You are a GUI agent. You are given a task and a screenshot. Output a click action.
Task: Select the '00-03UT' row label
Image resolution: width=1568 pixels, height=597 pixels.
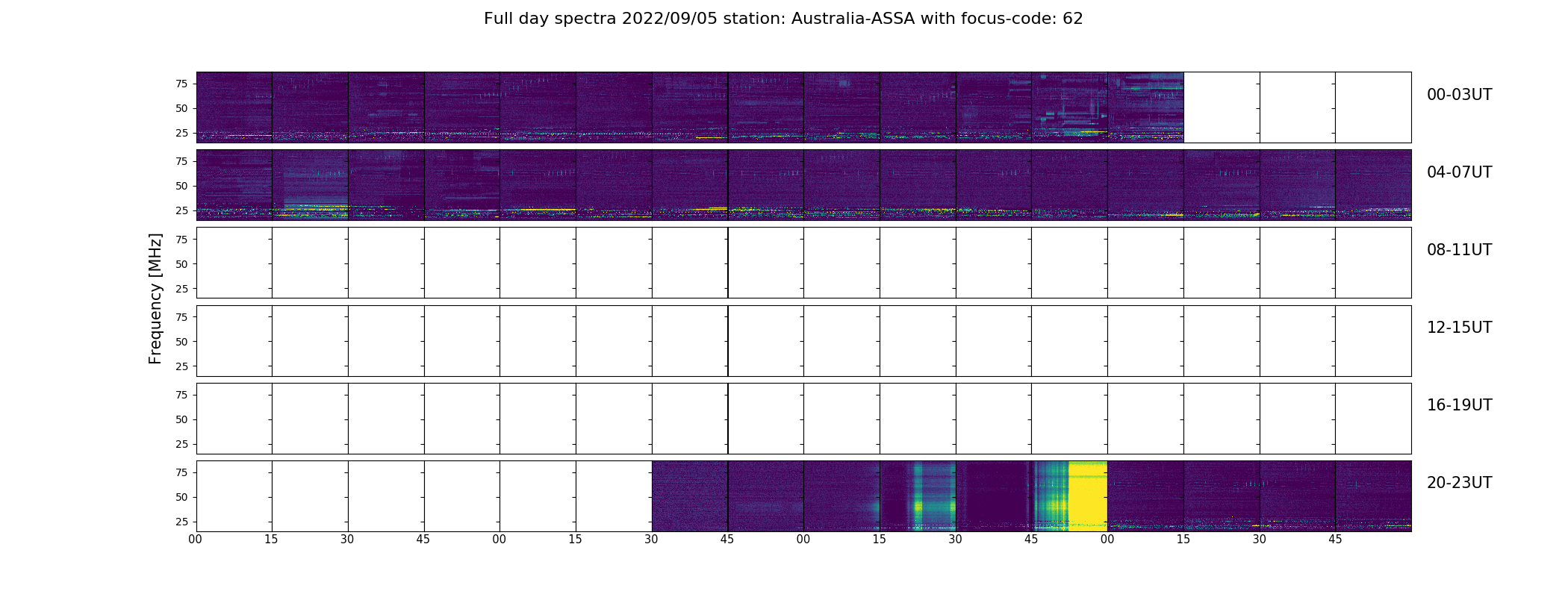[1459, 95]
